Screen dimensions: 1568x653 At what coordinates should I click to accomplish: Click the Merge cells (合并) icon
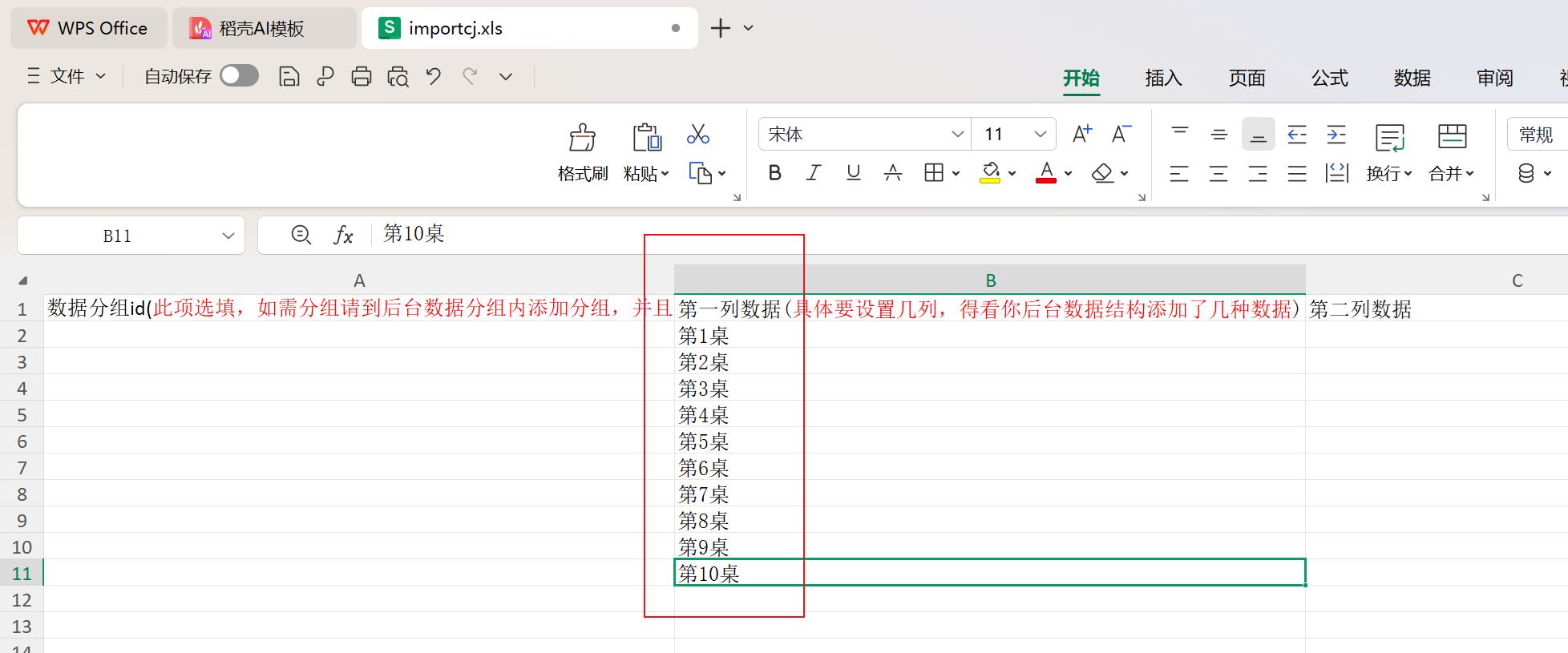click(x=1453, y=136)
